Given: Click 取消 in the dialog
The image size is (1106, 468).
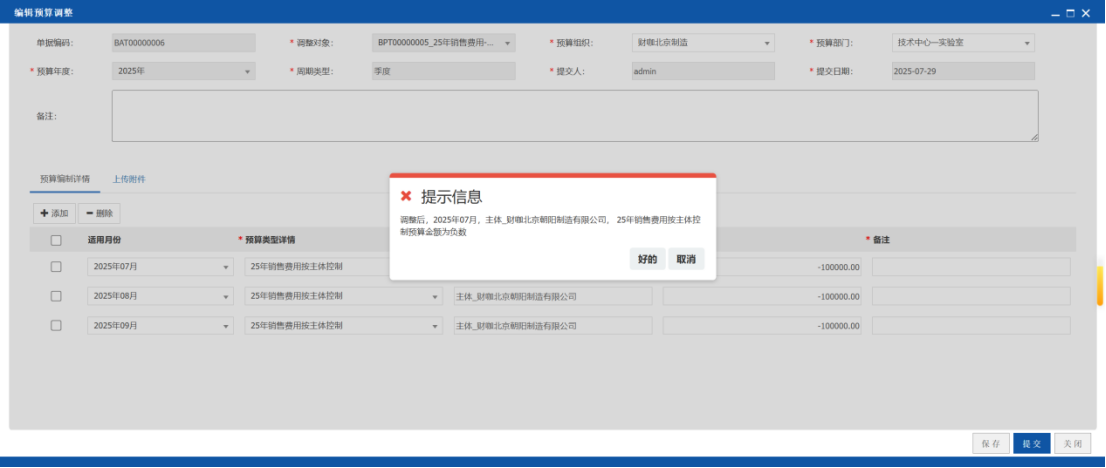Looking at the screenshot, I should pos(686,259).
